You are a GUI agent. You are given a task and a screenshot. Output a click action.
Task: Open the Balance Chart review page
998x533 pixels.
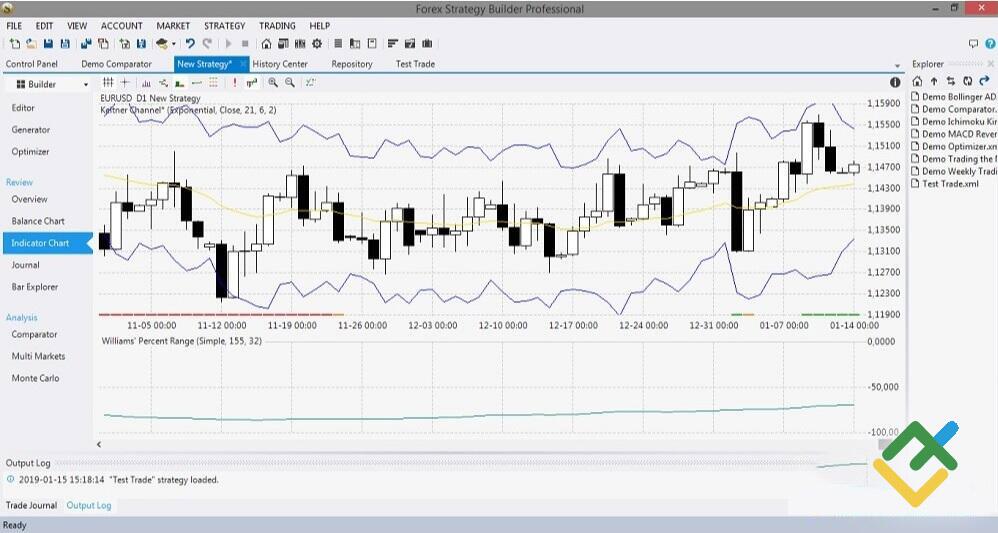click(x=38, y=221)
